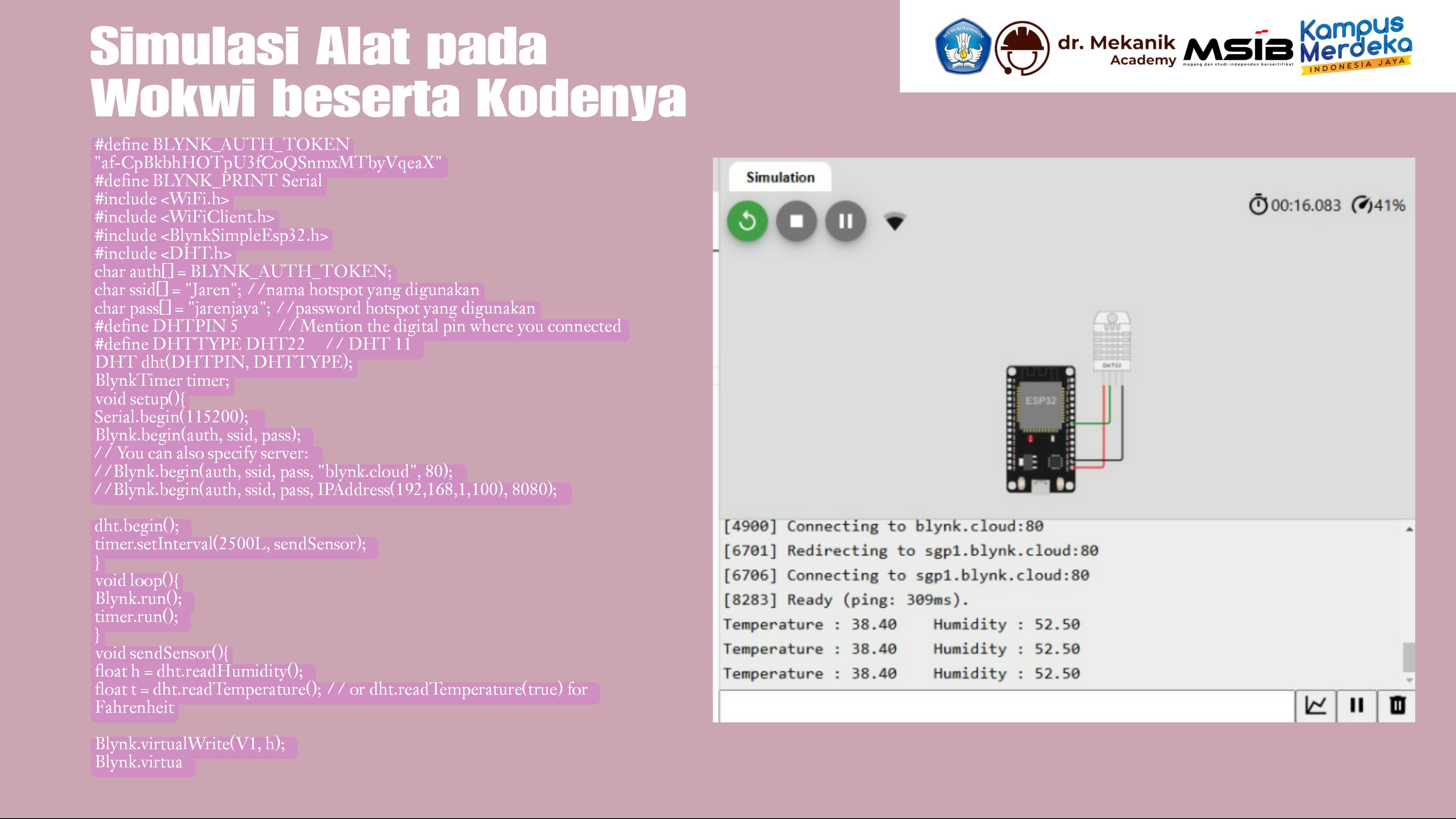
Task: Click the performance speed 41% indicator
Action: coord(1379,205)
